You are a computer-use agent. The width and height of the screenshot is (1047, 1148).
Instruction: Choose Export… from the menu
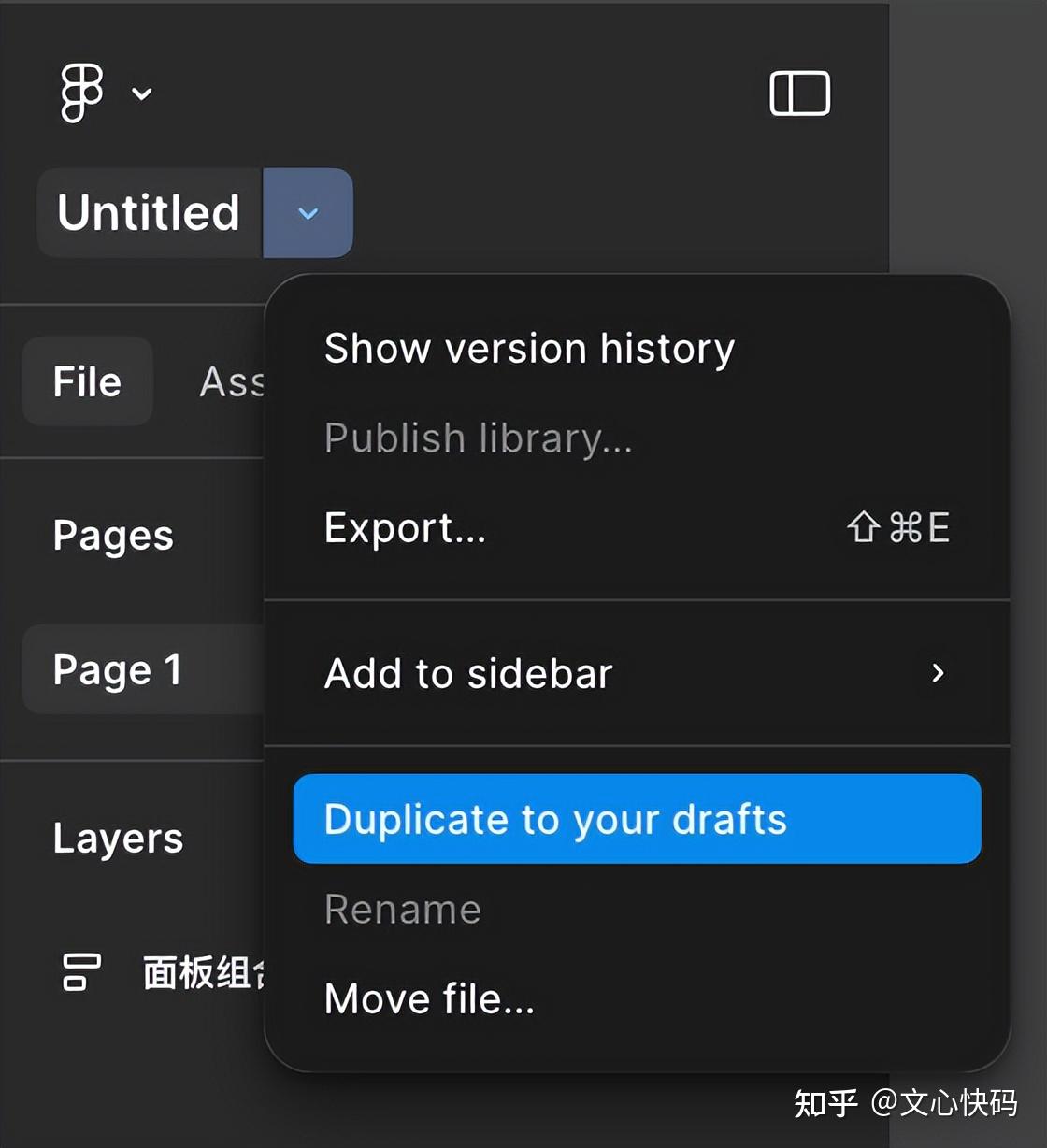coord(637,527)
